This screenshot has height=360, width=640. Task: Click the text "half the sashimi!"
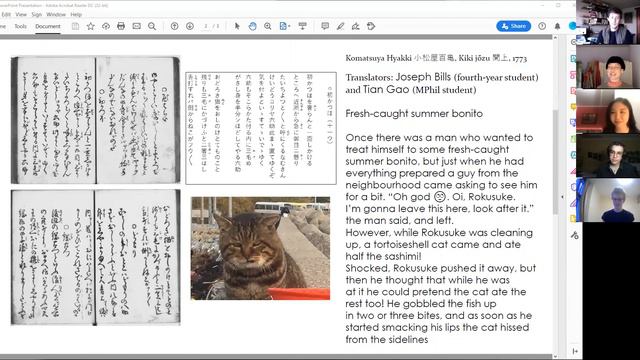383,256
